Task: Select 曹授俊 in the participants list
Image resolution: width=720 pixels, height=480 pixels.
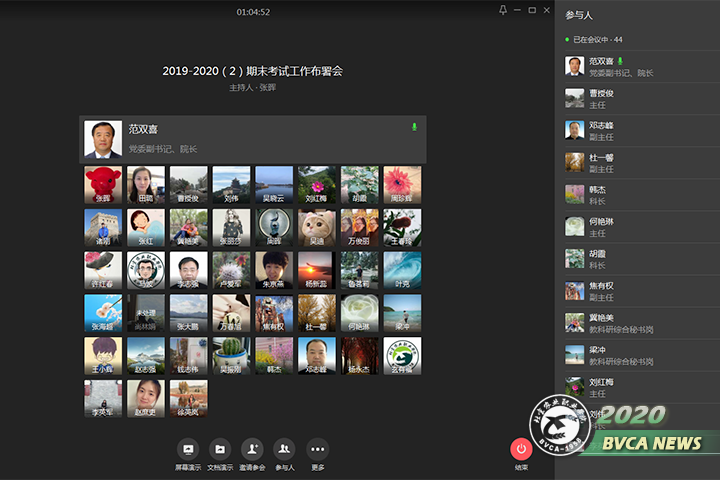Action: tap(636, 98)
